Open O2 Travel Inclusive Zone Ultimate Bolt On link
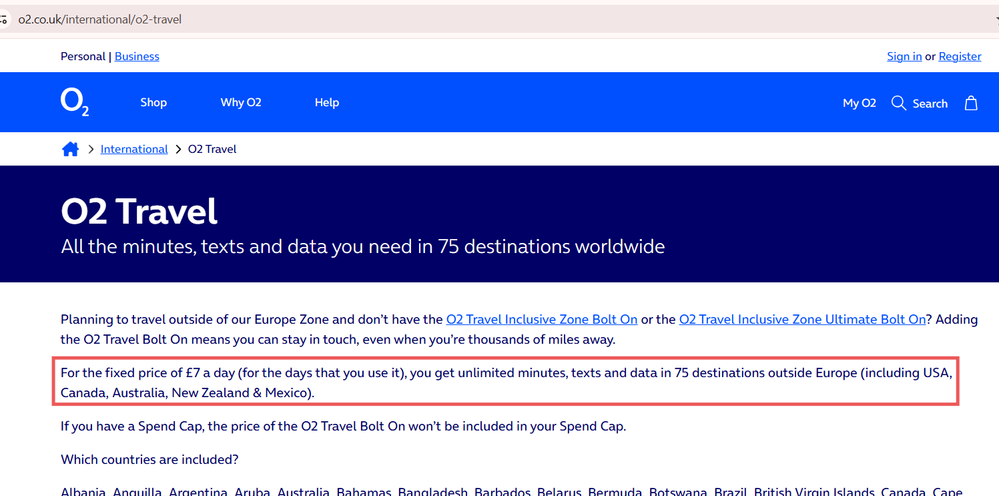 coord(802,320)
